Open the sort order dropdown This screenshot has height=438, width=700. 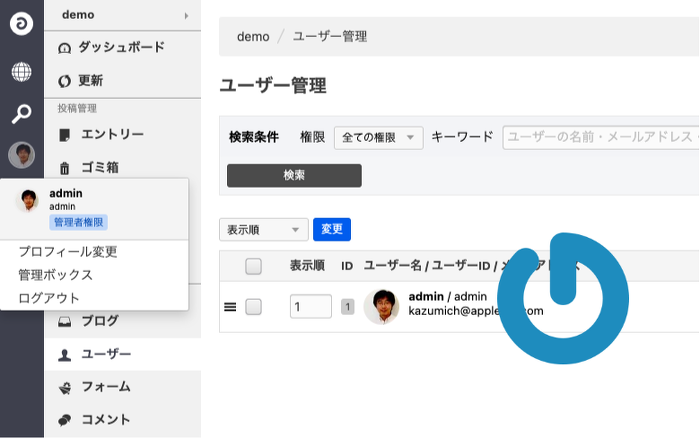263,230
